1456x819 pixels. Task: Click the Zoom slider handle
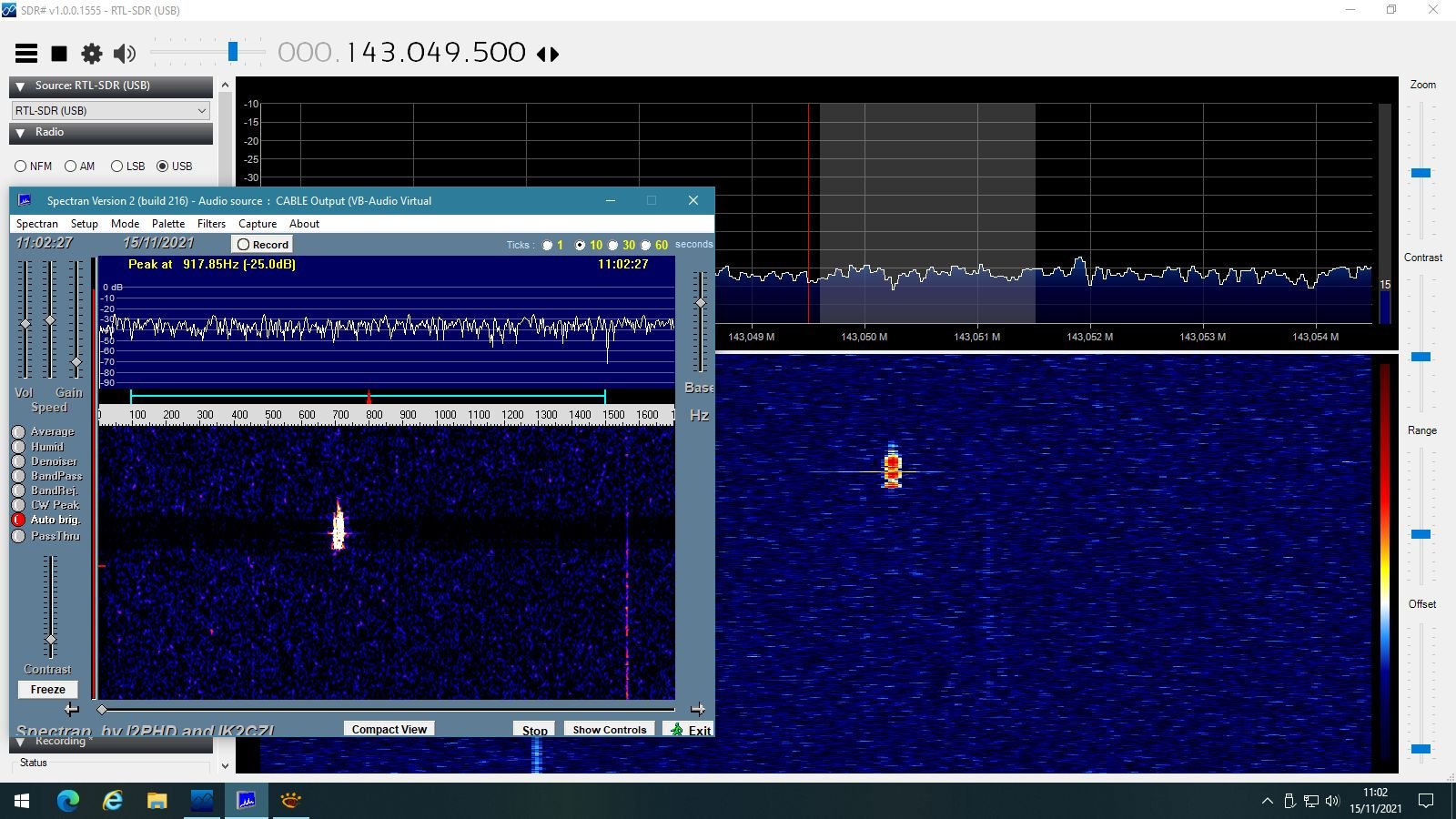[1421, 173]
